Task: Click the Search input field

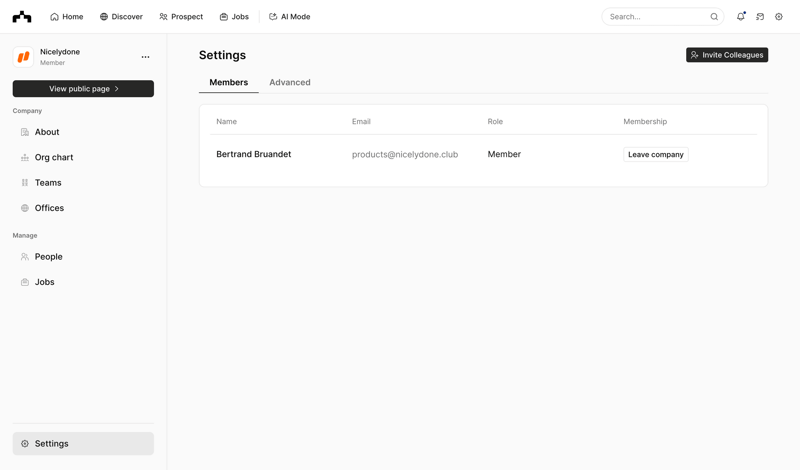Action: coord(663,17)
